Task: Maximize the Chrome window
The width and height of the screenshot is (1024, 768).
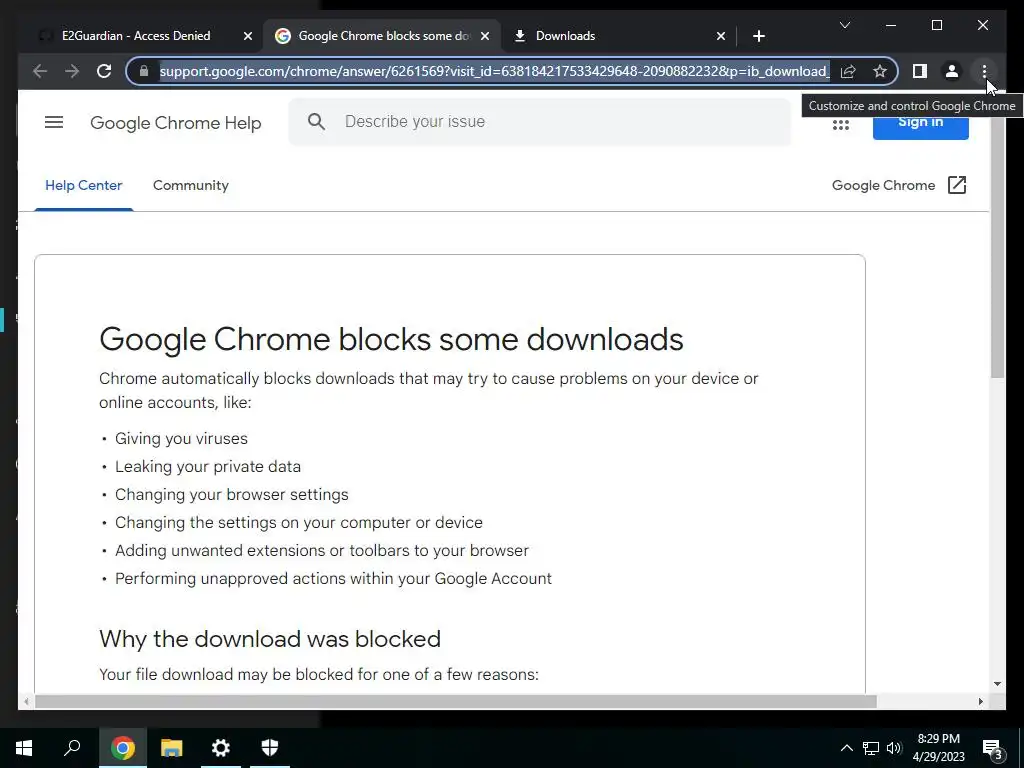Action: [x=936, y=25]
